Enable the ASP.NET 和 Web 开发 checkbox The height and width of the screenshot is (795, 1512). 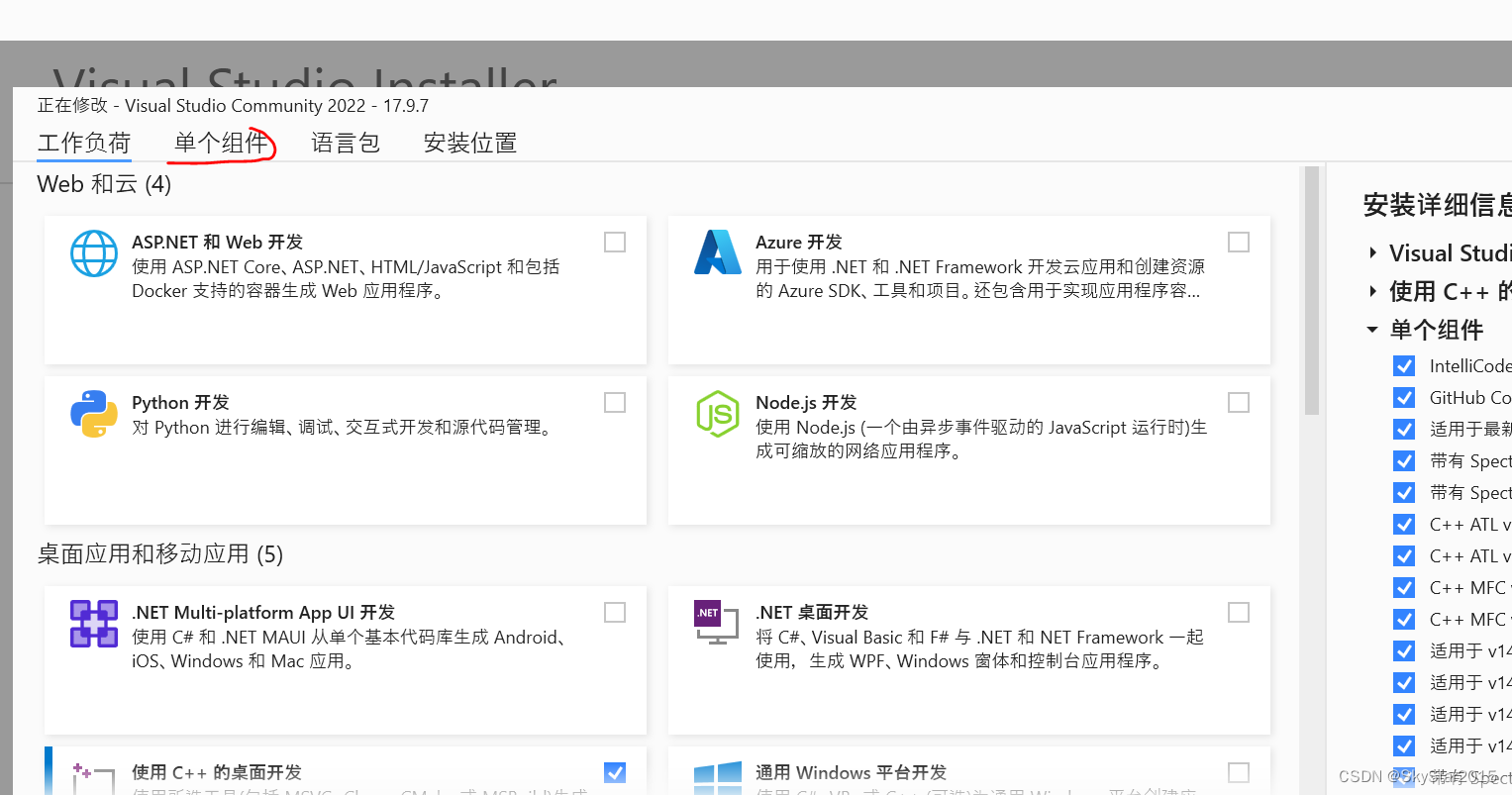tap(615, 243)
